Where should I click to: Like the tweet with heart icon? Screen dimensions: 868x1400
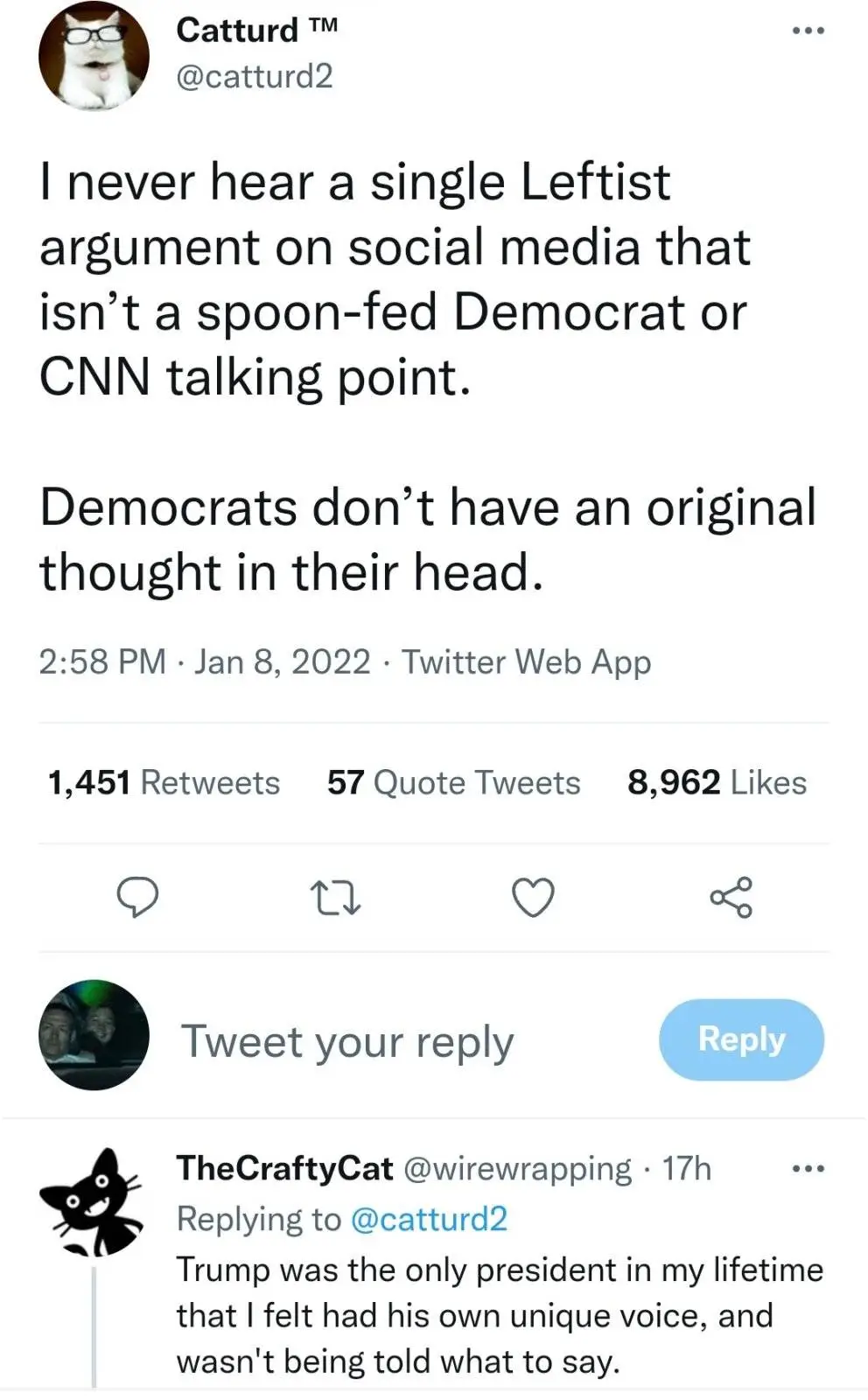pyautogui.click(x=533, y=899)
